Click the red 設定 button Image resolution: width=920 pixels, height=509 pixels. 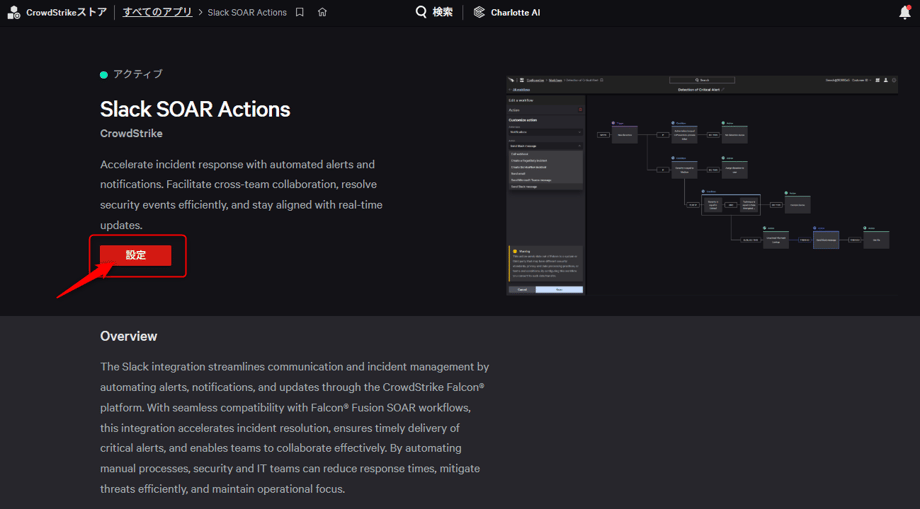(136, 256)
